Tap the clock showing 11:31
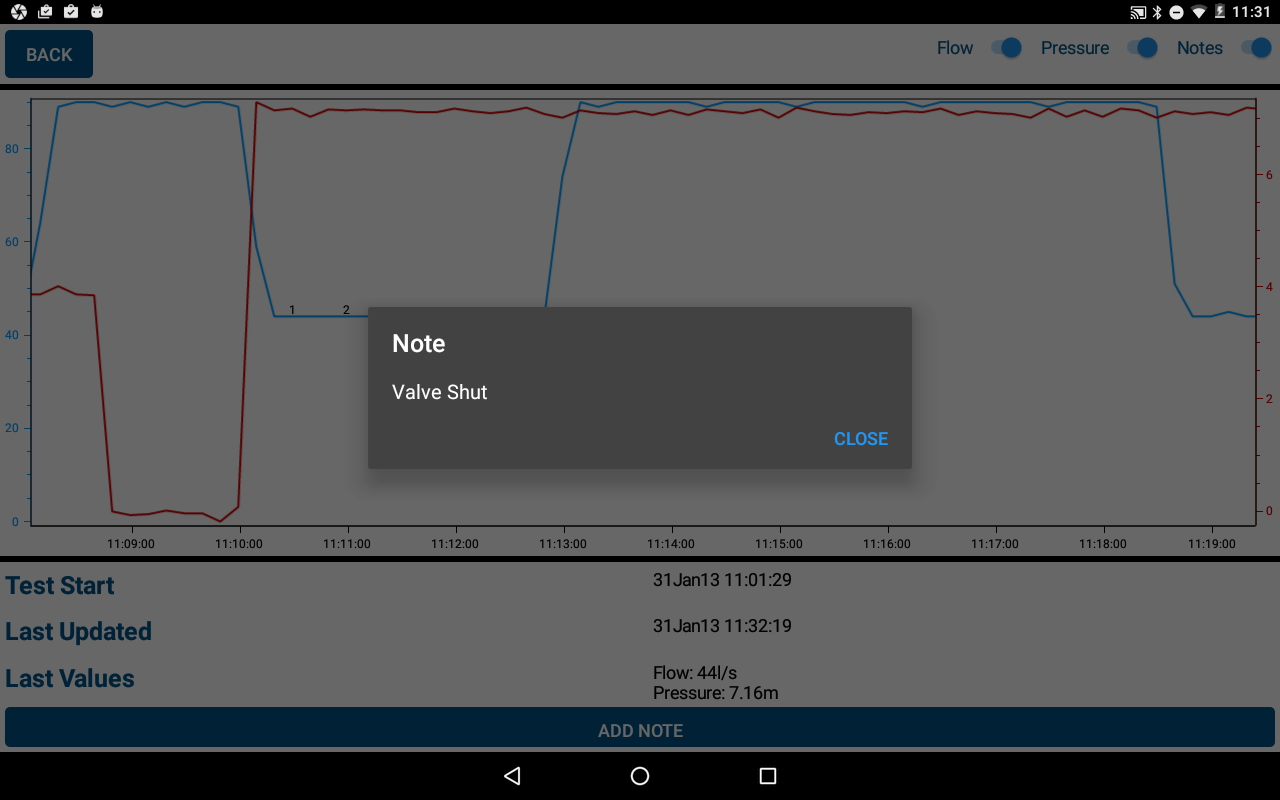Viewport: 1280px width, 800px height. click(x=1251, y=12)
